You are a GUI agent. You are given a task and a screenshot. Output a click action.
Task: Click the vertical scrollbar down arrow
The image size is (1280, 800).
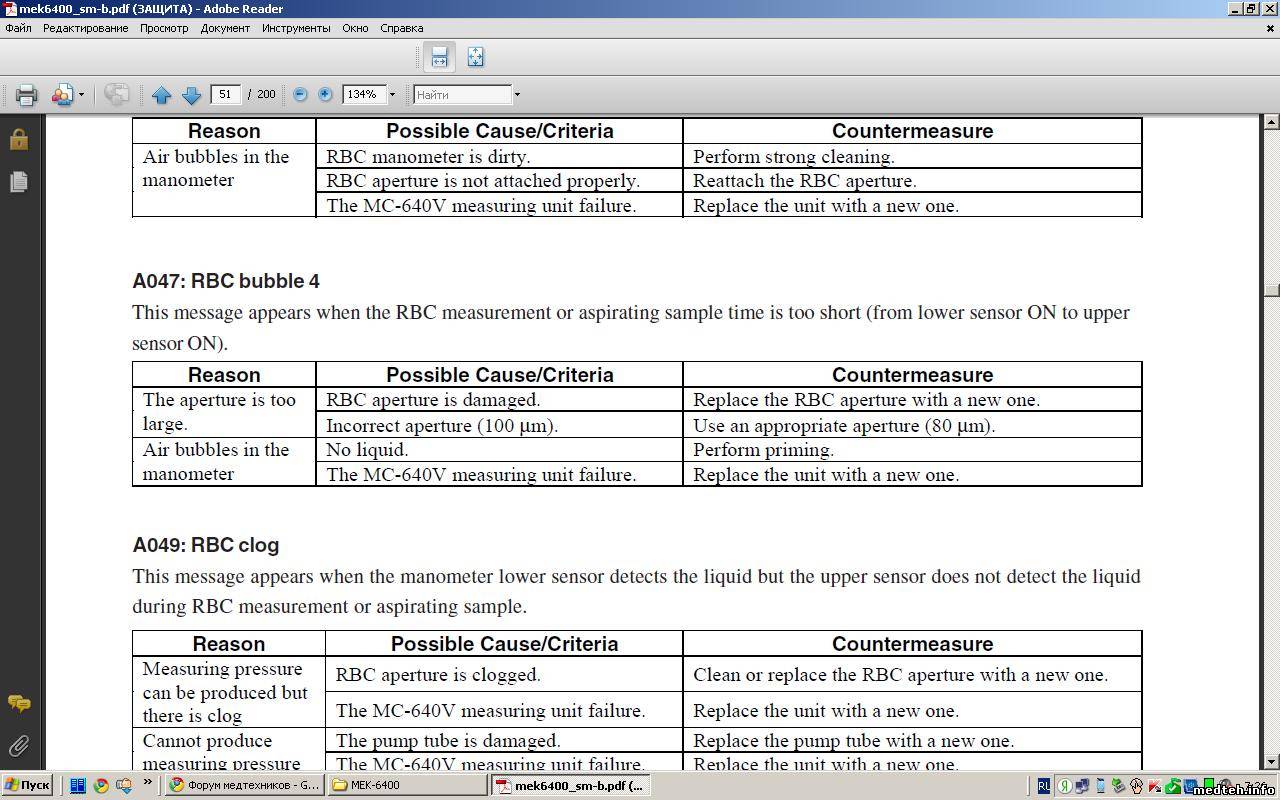[1271, 762]
